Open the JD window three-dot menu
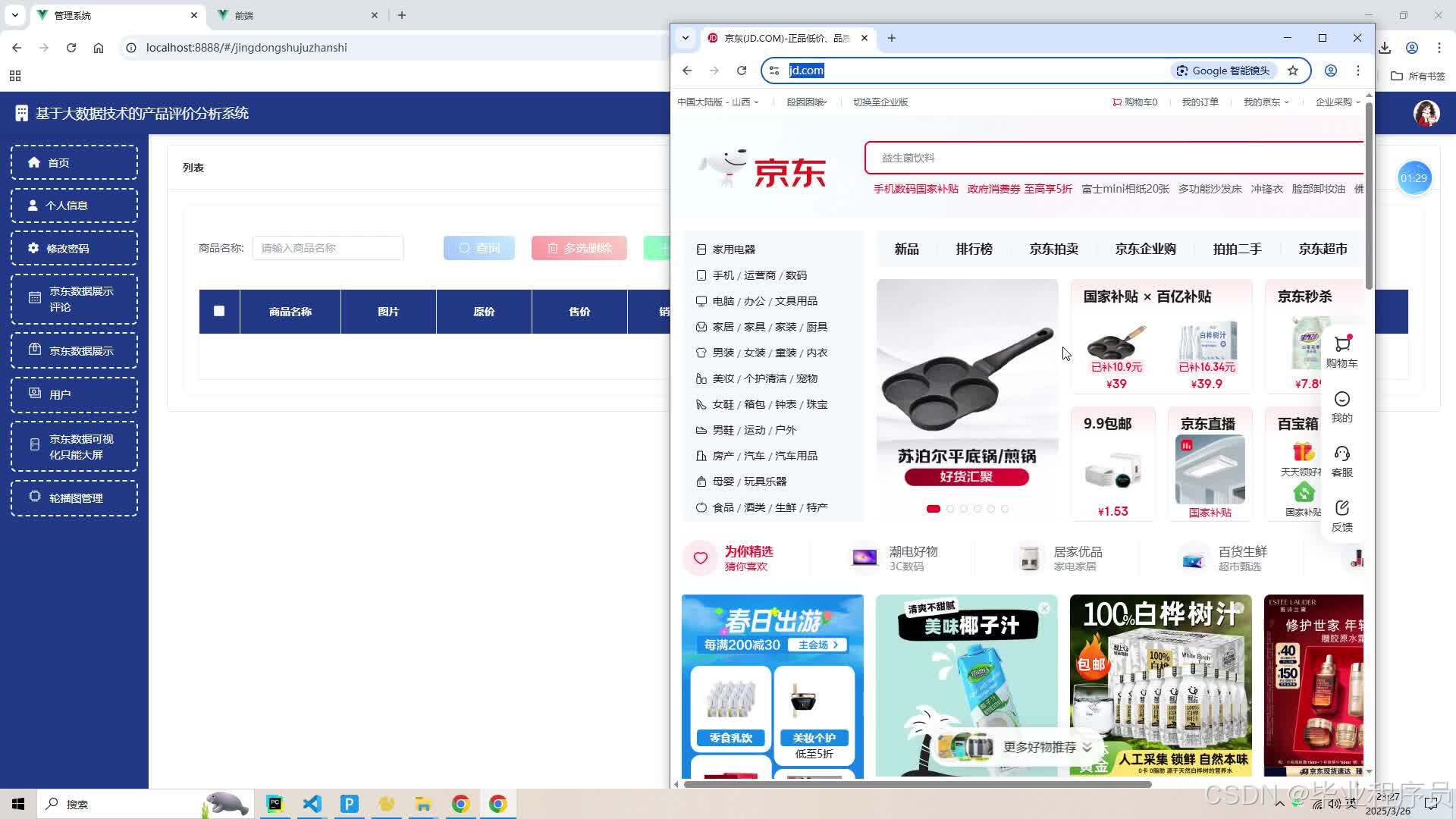Image resolution: width=1456 pixels, height=819 pixels. [x=1358, y=71]
